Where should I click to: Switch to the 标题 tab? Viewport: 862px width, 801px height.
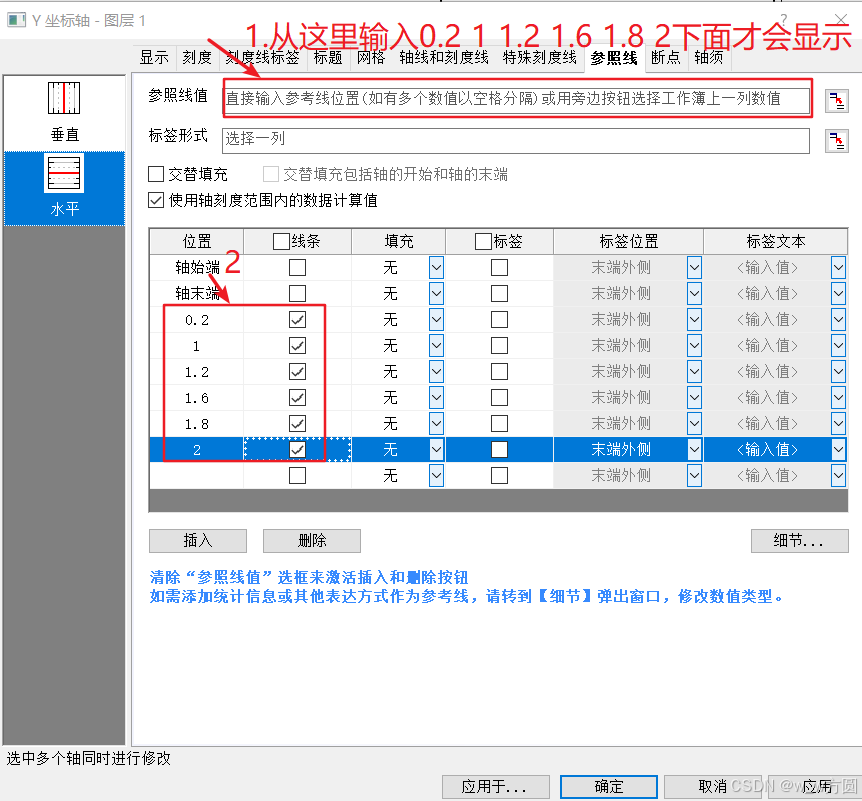coord(328,57)
